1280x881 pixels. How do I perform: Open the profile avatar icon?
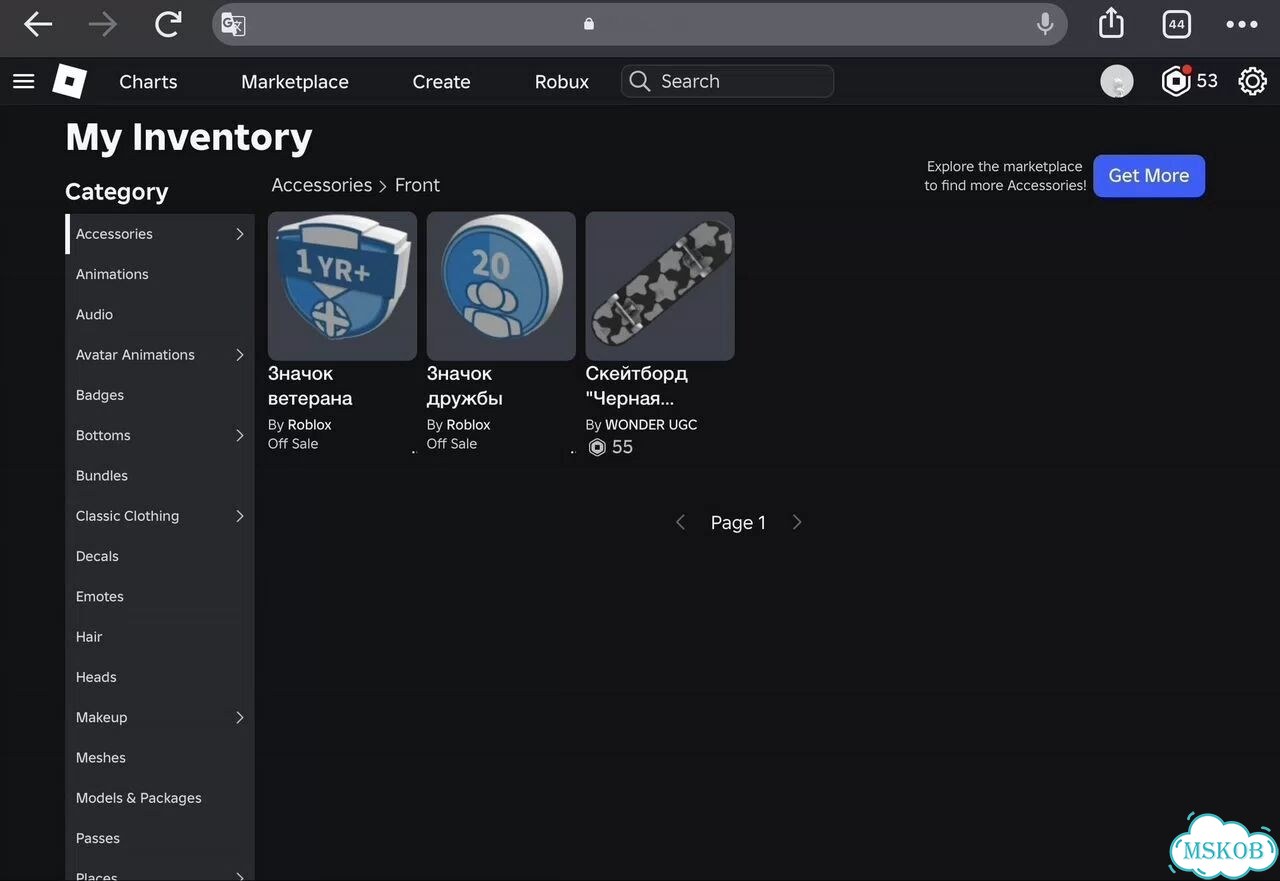(1117, 81)
